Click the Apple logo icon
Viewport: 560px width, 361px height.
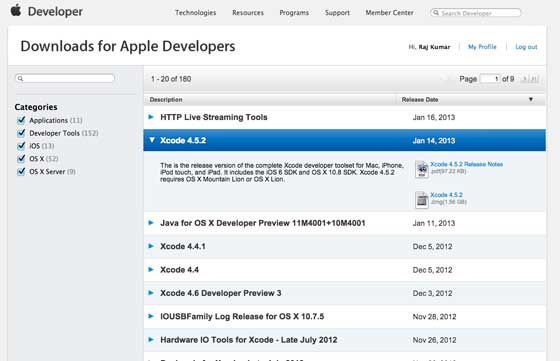[x=16, y=10]
